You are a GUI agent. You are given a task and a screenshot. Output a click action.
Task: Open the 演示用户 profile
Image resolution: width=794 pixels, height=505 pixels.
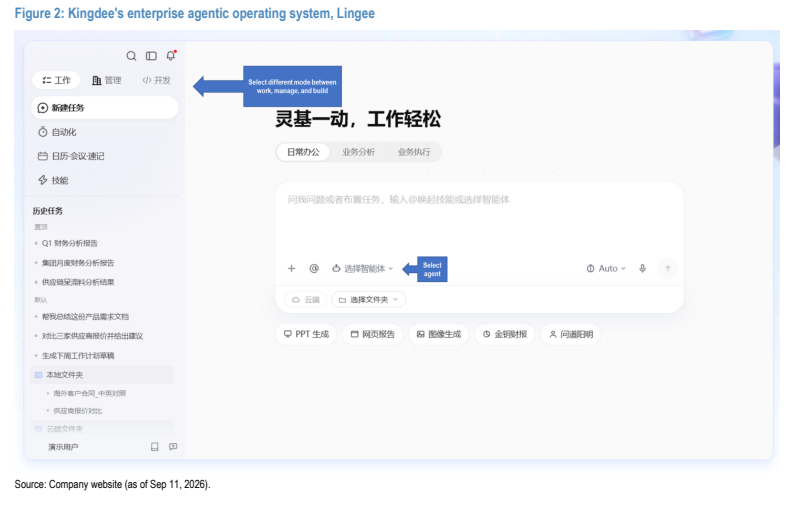(63, 447)
